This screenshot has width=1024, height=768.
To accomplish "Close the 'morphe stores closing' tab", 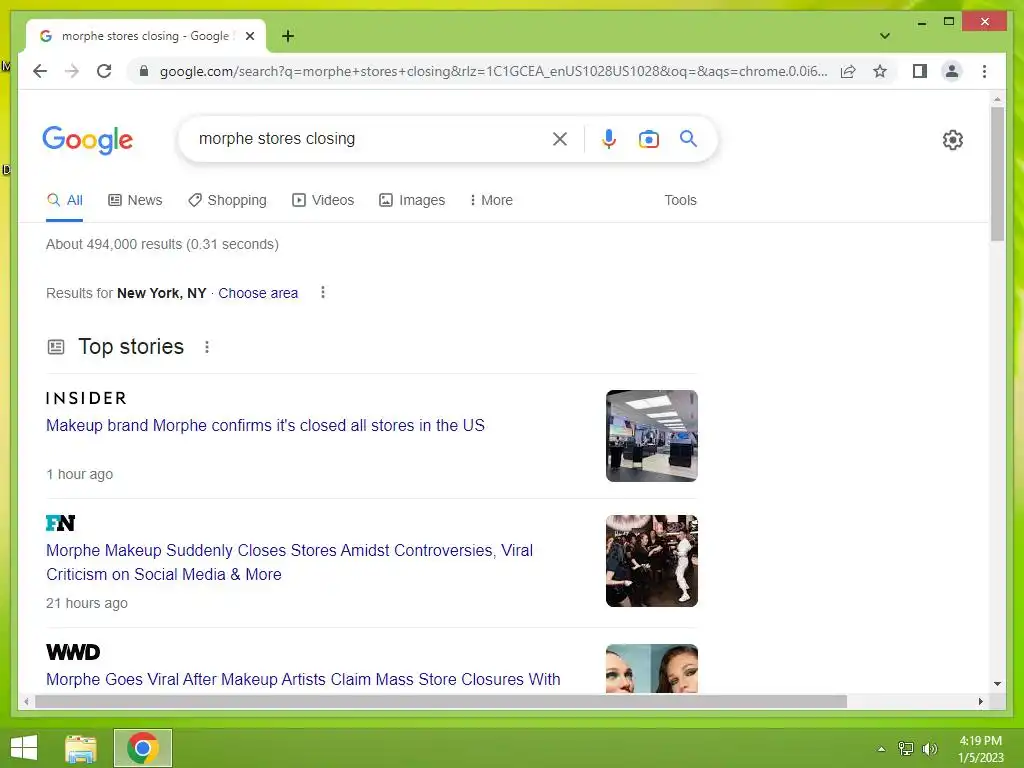I will (x=249, y=36).
